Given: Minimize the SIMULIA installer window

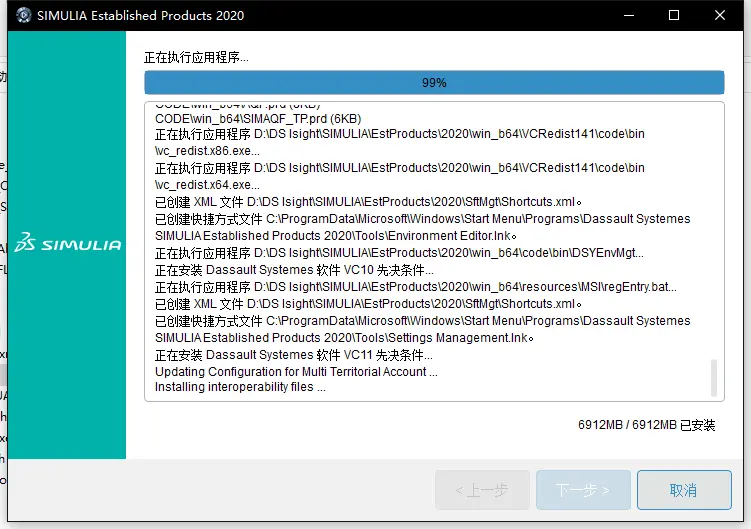Looking at the screenshot, I should click(x=629, y=15).
